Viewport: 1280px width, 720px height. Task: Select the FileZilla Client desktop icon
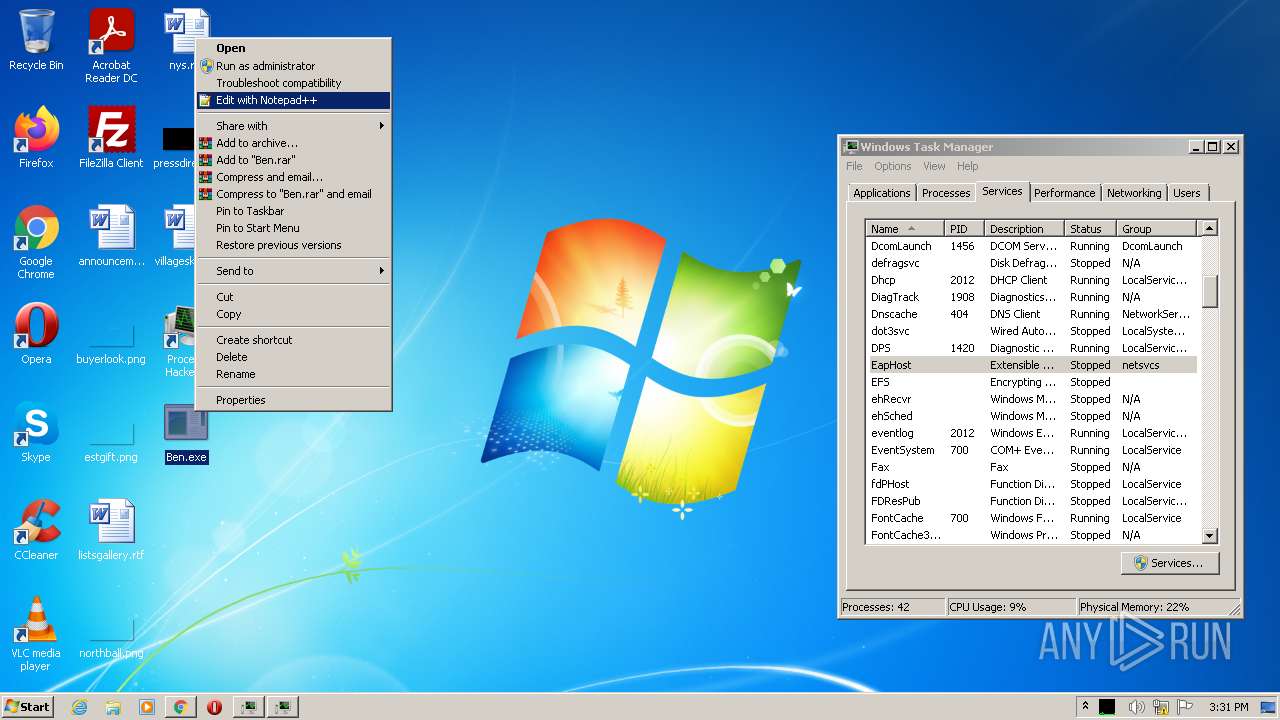click(x=111, y=137)
